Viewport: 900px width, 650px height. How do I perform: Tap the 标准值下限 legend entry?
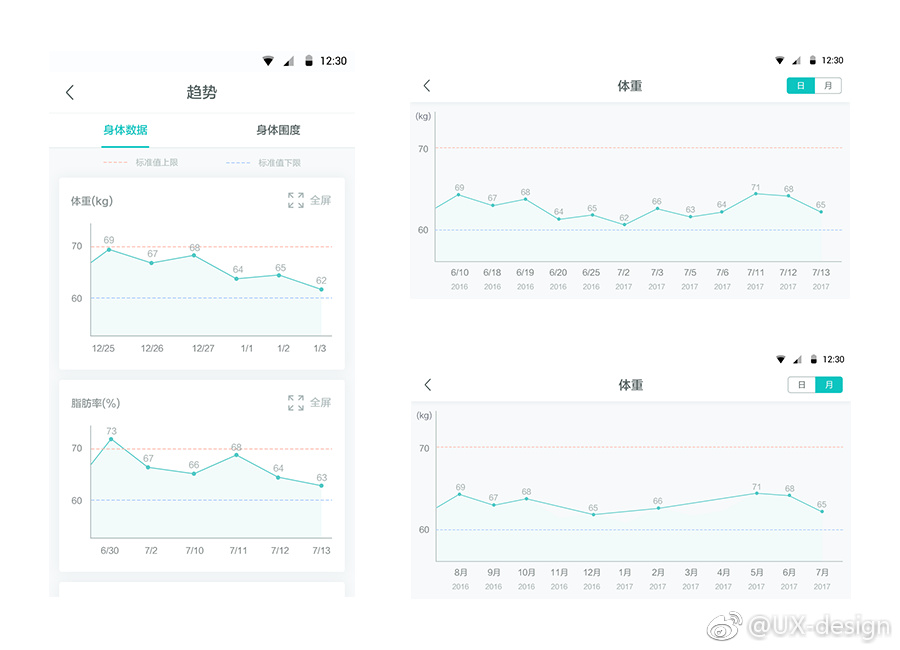pos(264,162)
